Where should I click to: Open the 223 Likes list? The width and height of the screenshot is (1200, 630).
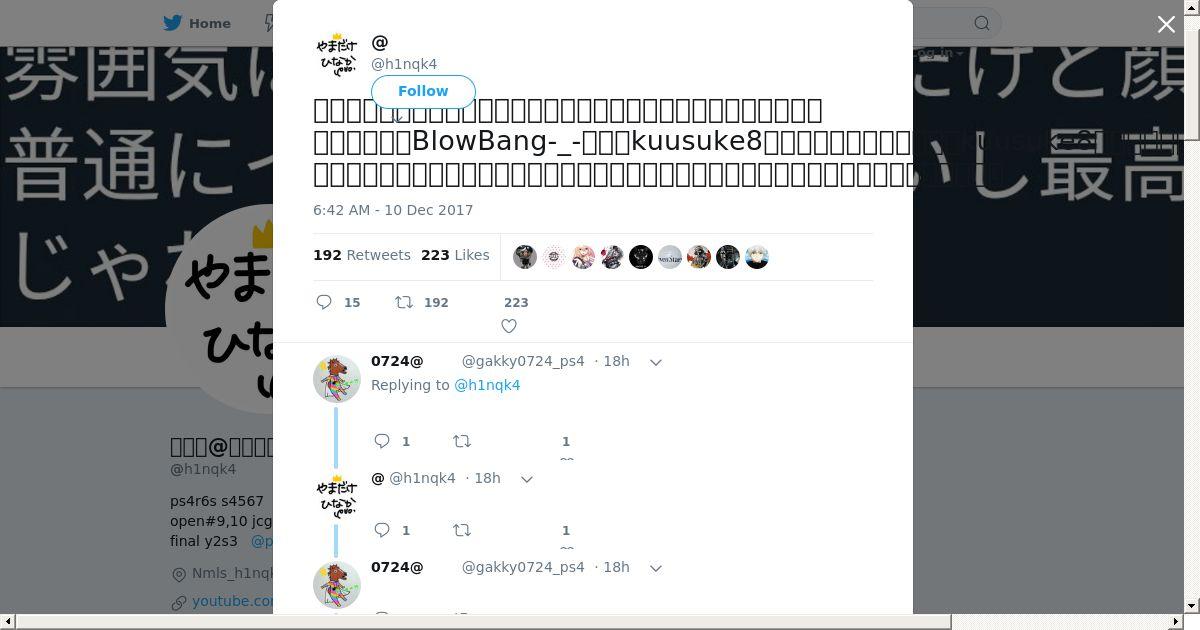point(455,255)
